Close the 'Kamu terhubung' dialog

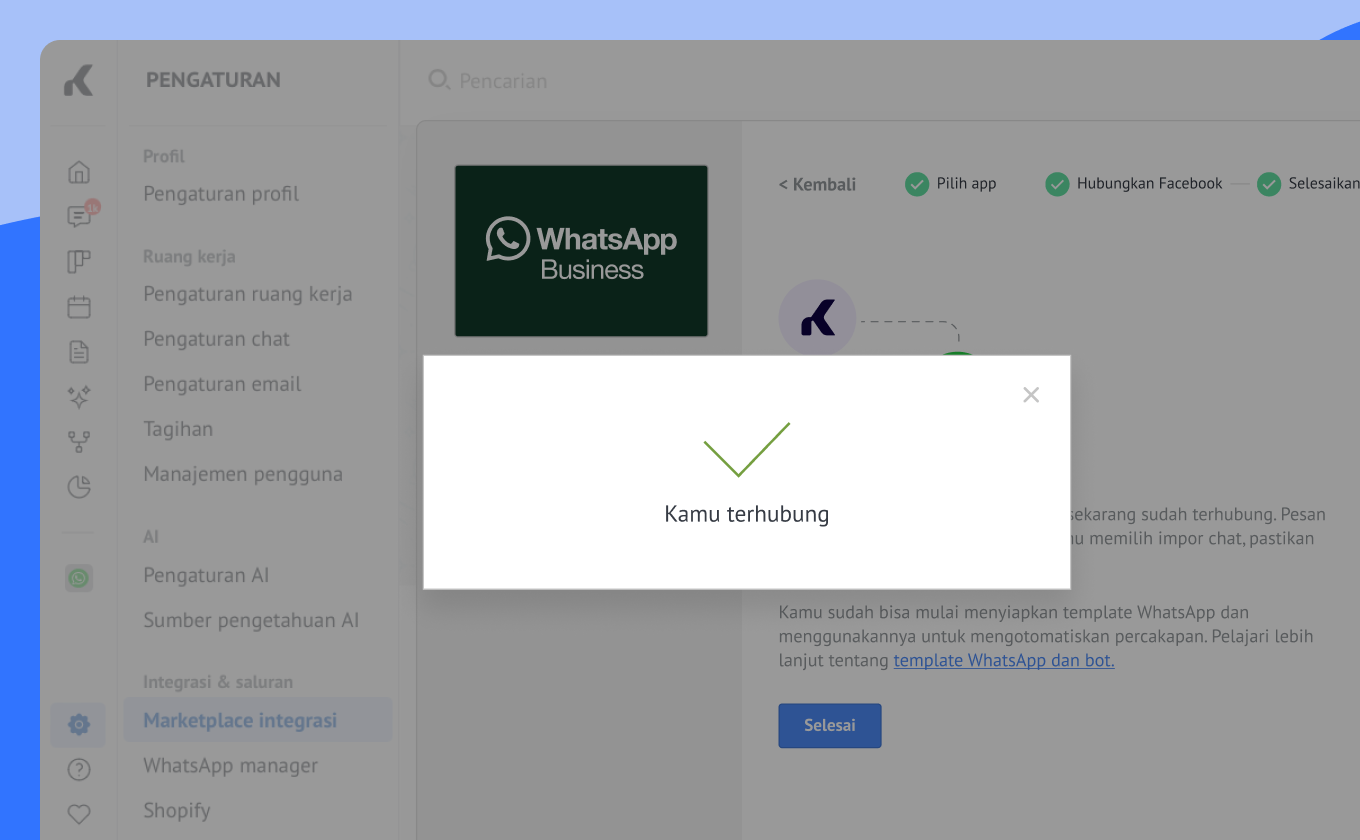pos(1031,395)
